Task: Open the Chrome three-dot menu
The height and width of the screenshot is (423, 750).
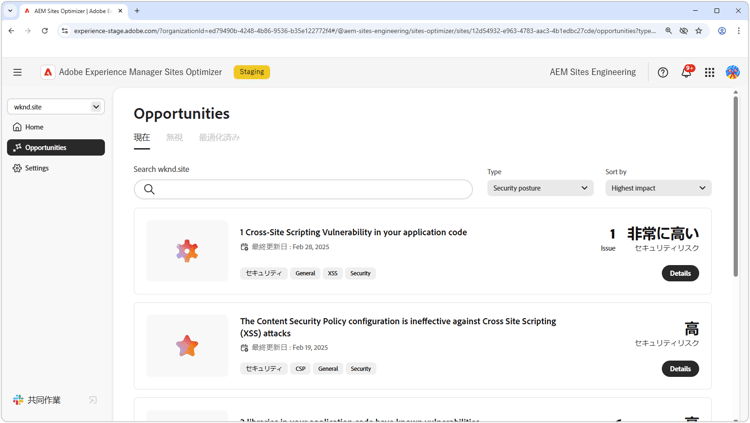Action: pyautogui.click(x=739, y=31)
